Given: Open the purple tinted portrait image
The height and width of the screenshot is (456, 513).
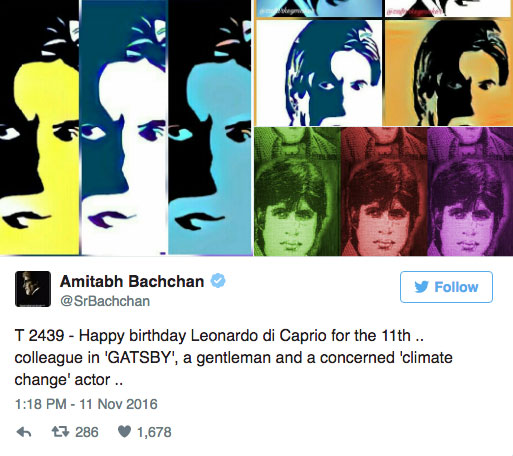Looking at the screenshot, I should 470,191.
